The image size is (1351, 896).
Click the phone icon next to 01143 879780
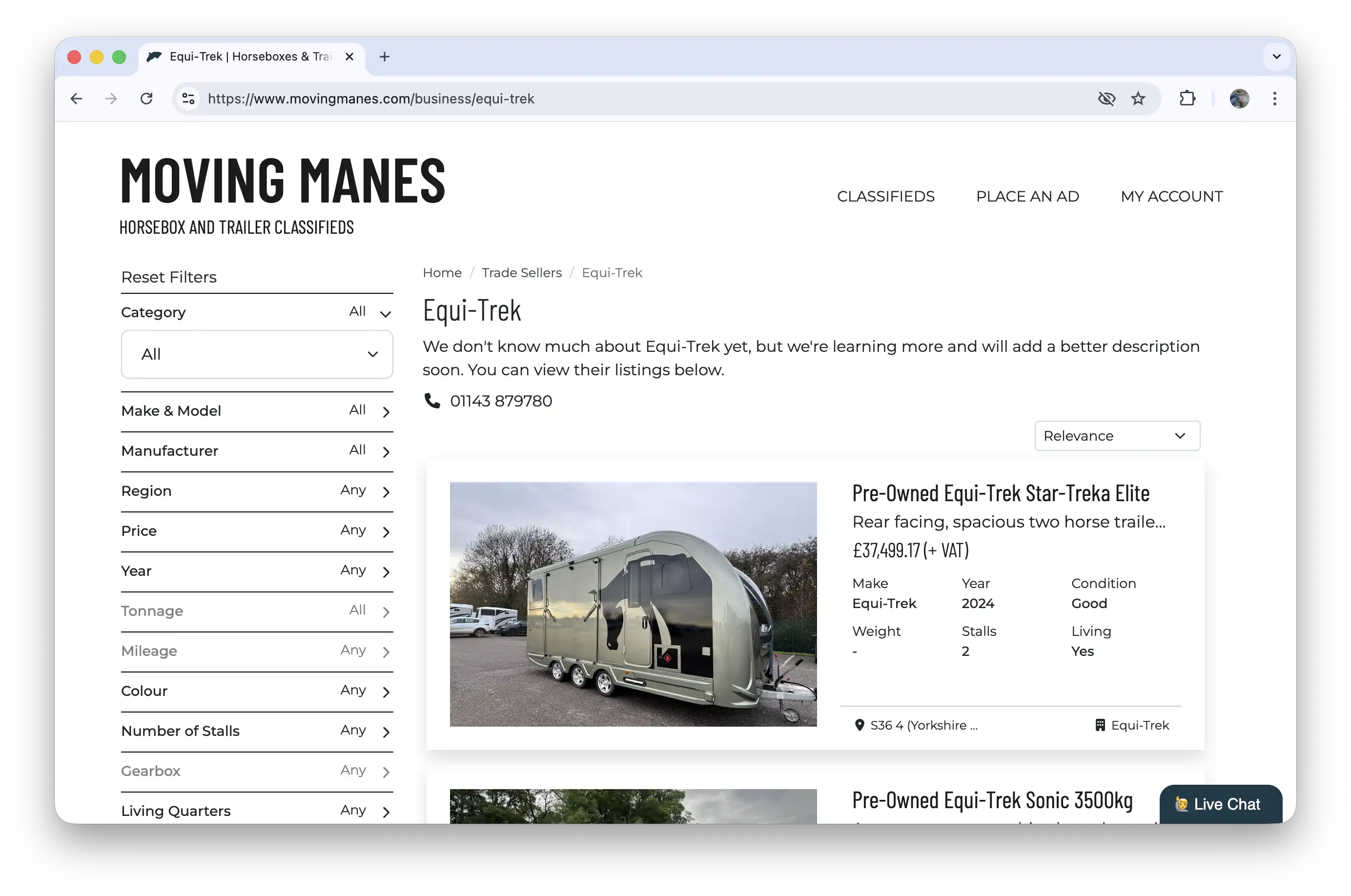point(431,401)
